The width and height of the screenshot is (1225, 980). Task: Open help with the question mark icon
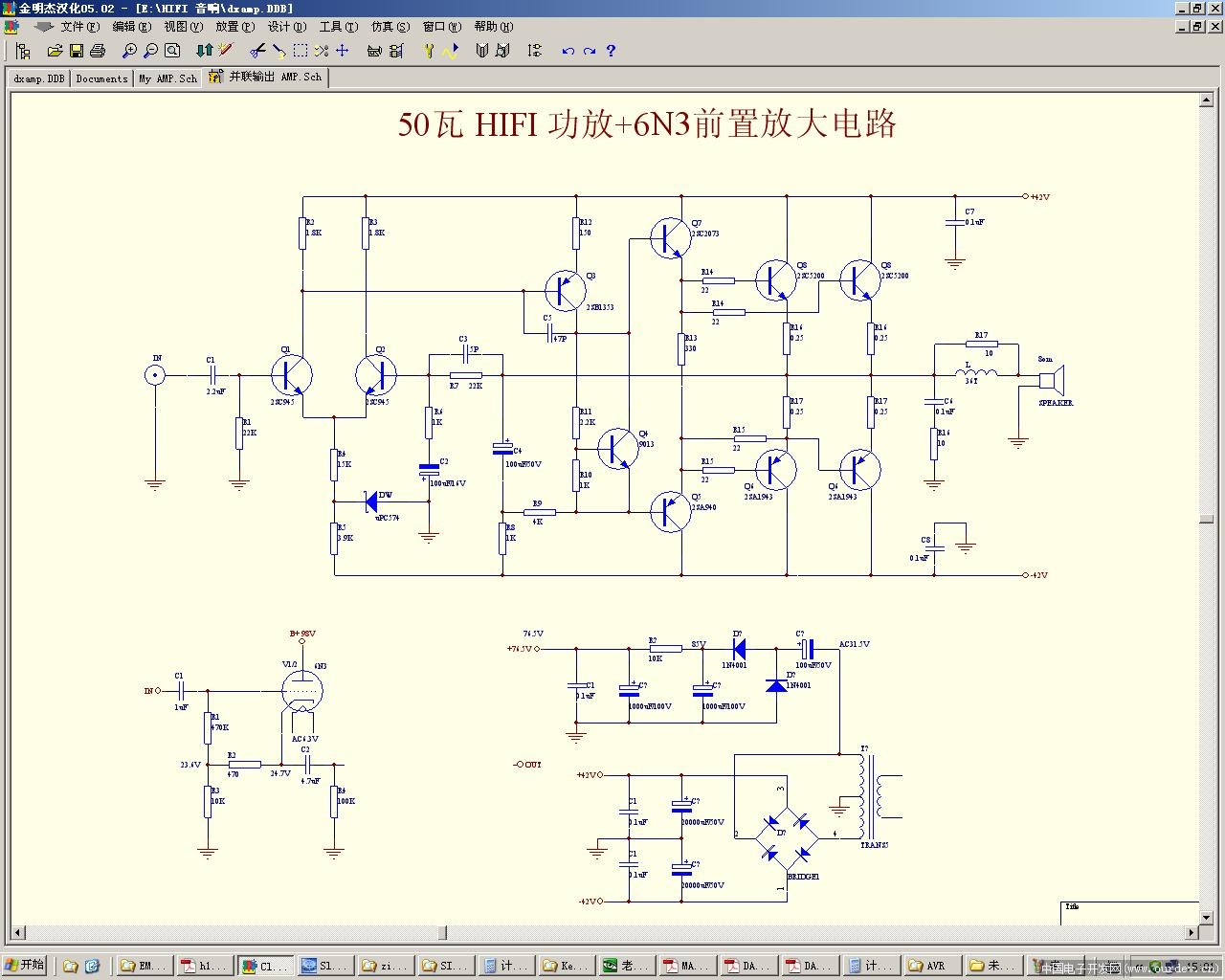[x=611, y=50]
